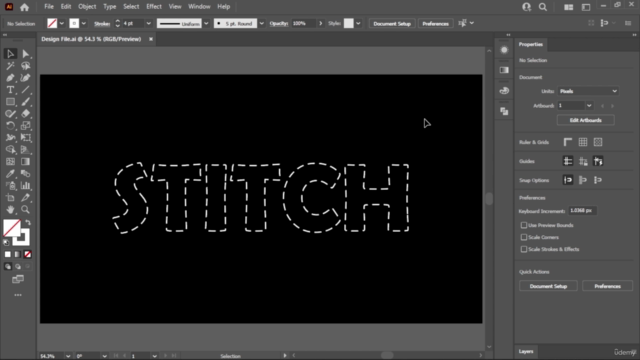
Task: Expand the Style dropdown arrow
Action: (x=358, y=24)
